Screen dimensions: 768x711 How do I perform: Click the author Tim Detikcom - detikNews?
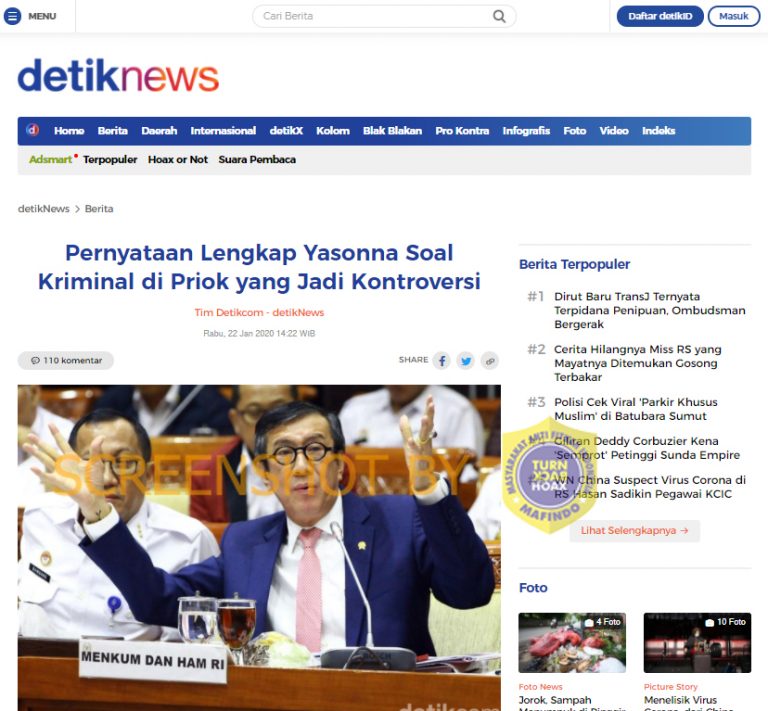(x=259, y=312)
